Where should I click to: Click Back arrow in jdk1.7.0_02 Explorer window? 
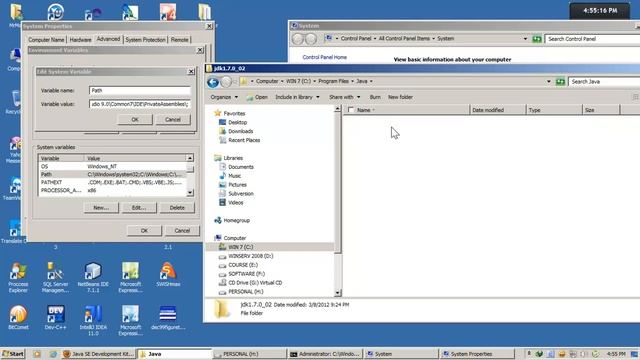213,82
